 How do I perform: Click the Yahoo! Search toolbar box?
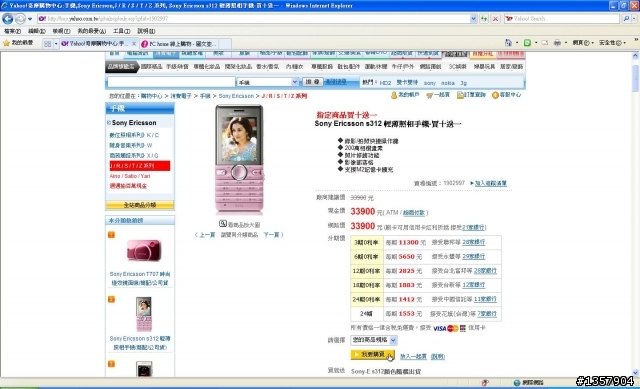562,19
